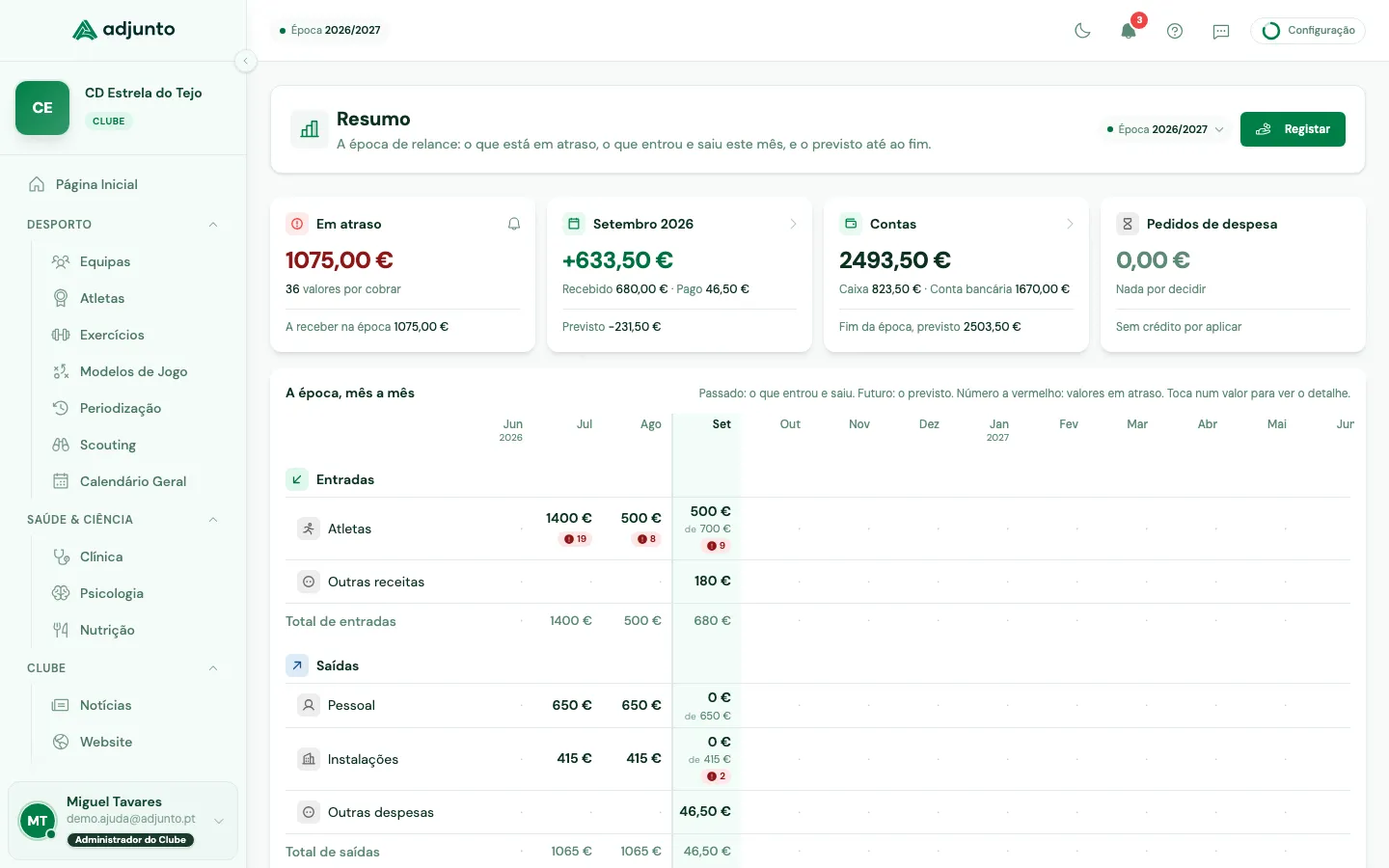Open the help question mark icon

pos(1175,31)
